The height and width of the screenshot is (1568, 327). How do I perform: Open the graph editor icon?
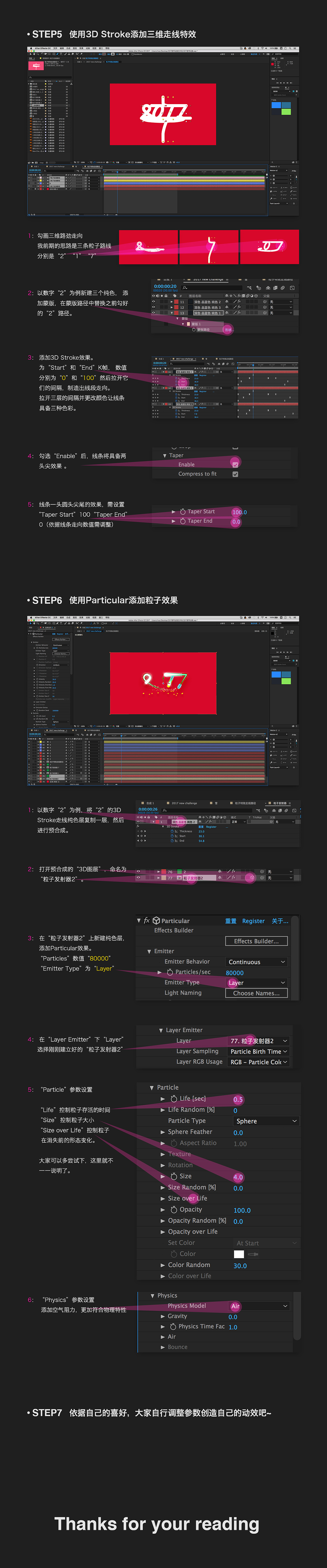coord(292,288)
